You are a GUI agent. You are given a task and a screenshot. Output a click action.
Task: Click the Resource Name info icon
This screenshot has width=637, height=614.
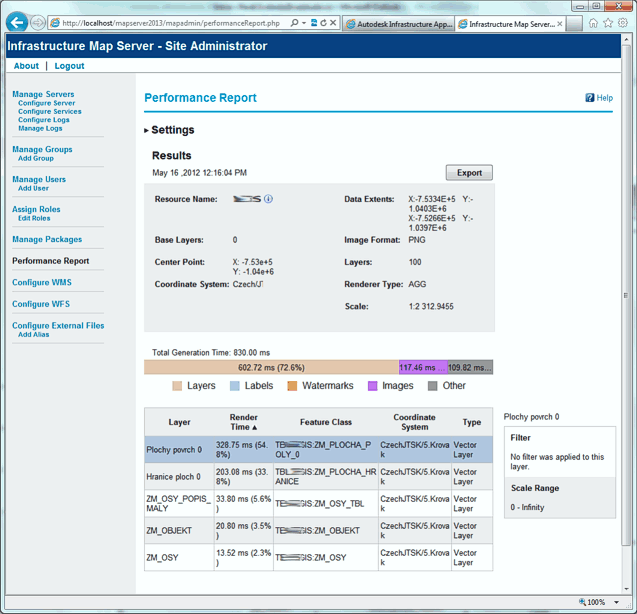[268, 199]
